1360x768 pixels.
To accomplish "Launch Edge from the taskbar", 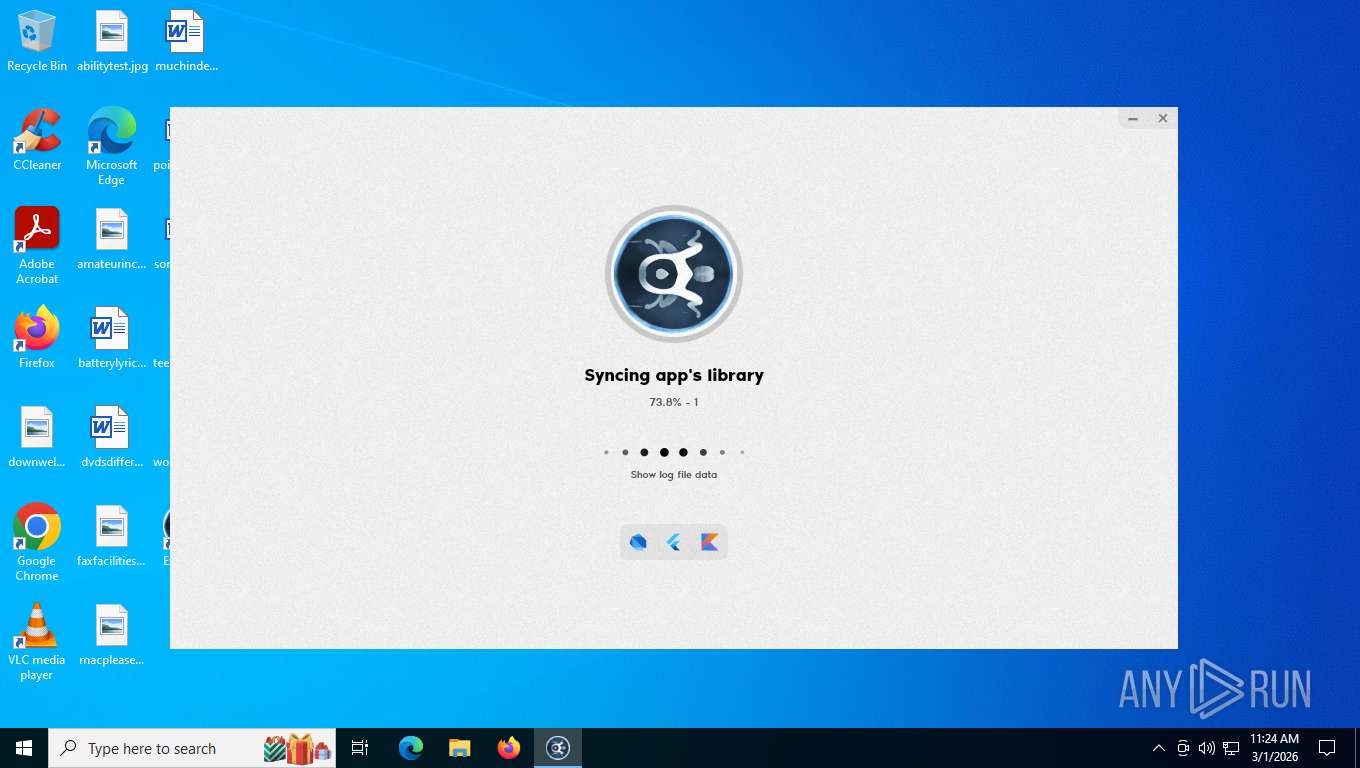I will (411, 748).
